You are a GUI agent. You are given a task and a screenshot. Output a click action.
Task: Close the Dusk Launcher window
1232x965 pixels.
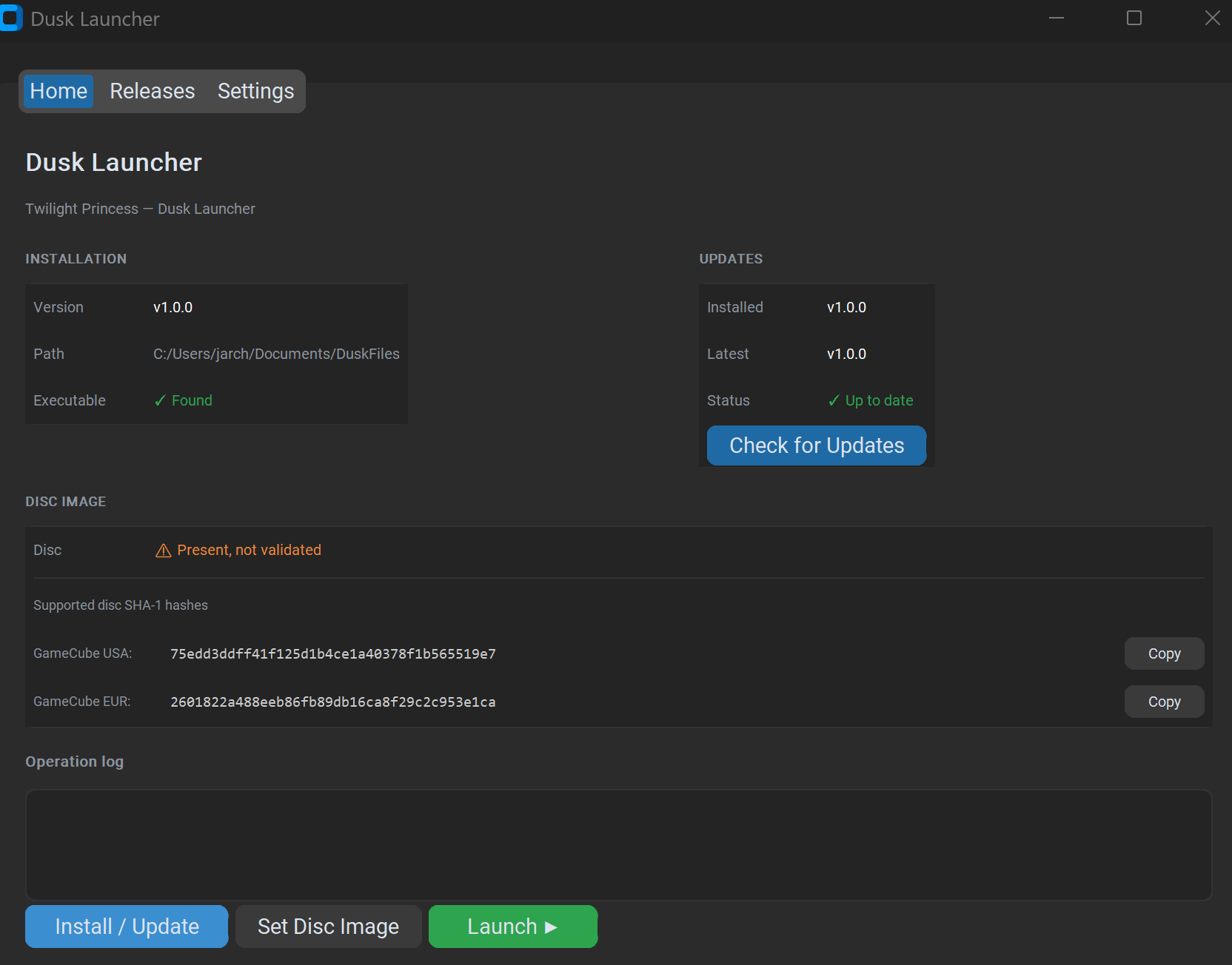(x=1212, y=18)
